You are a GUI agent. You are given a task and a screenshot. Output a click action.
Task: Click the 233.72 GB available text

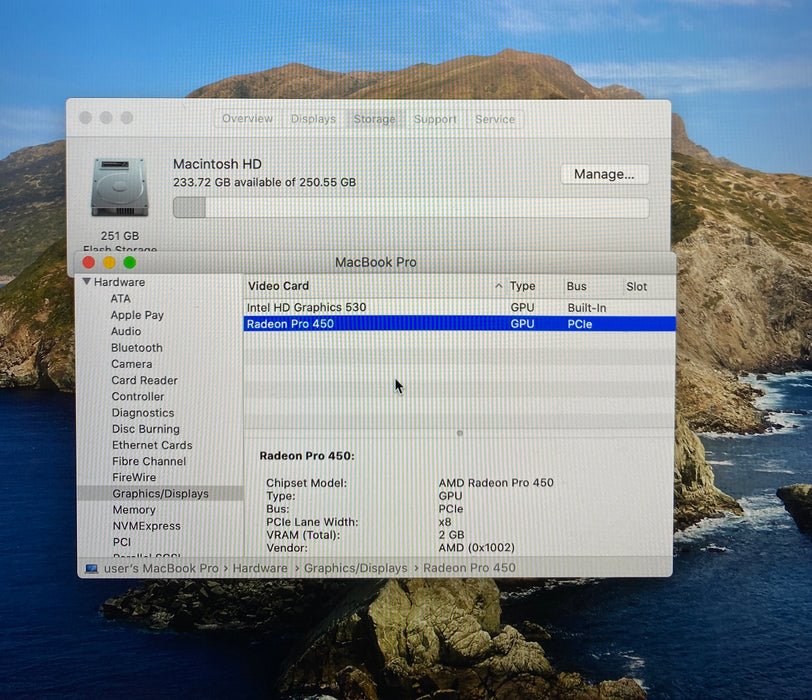[264, 182]
